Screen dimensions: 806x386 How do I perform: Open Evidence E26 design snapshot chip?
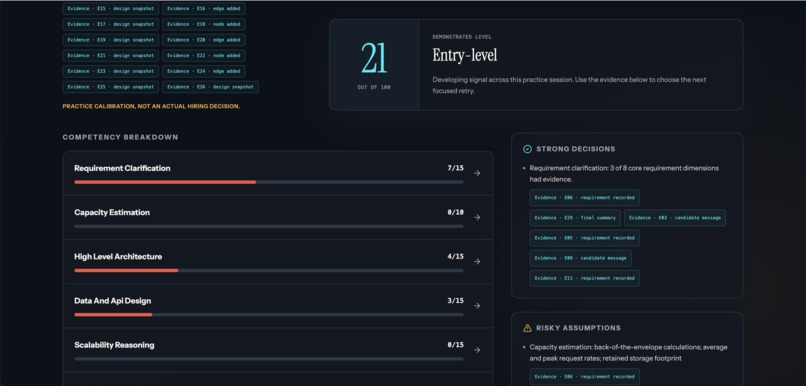pyautogui.click(x=210, y=87)
